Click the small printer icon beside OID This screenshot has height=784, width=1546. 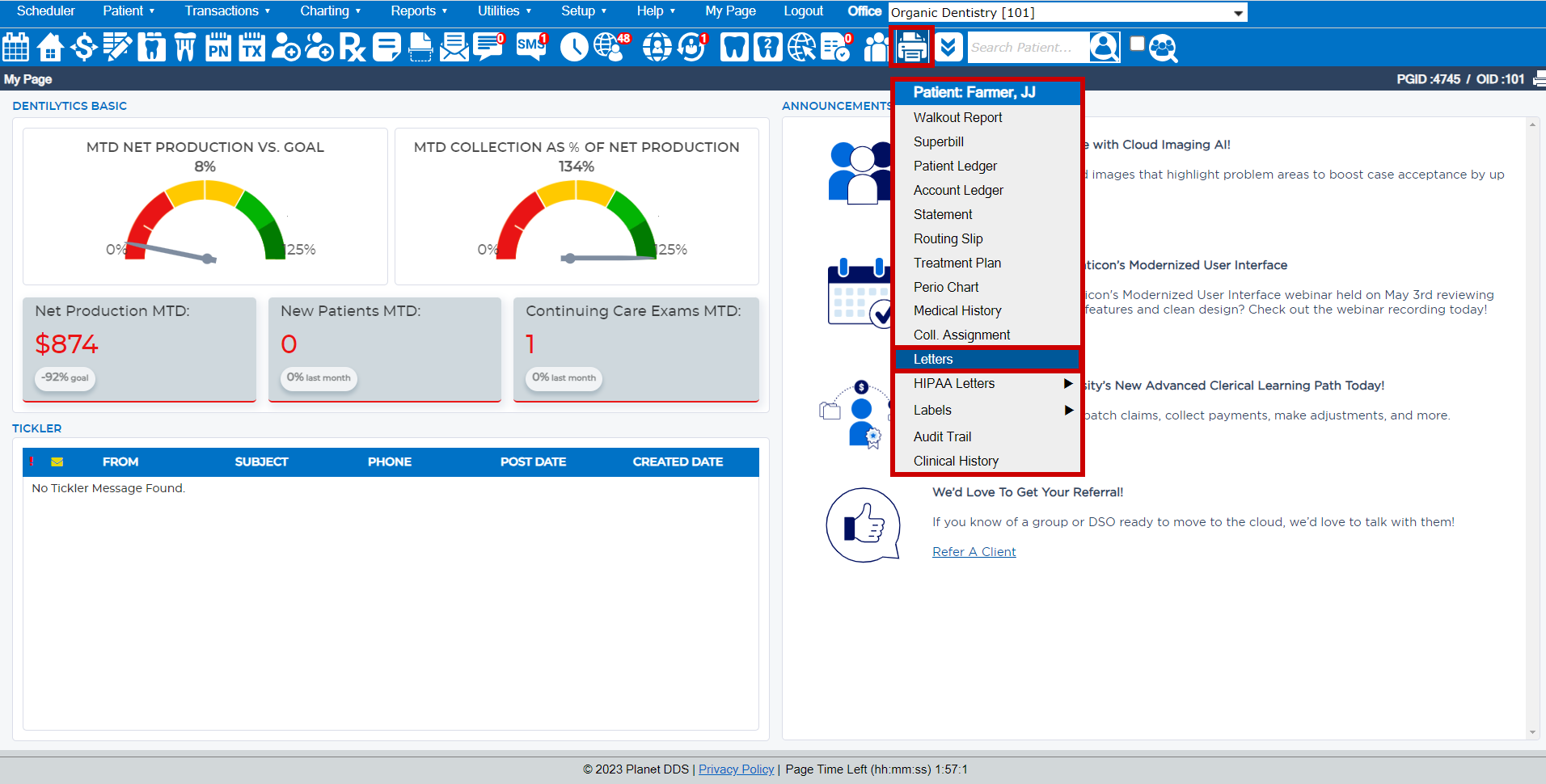(x=1540, y=79)
